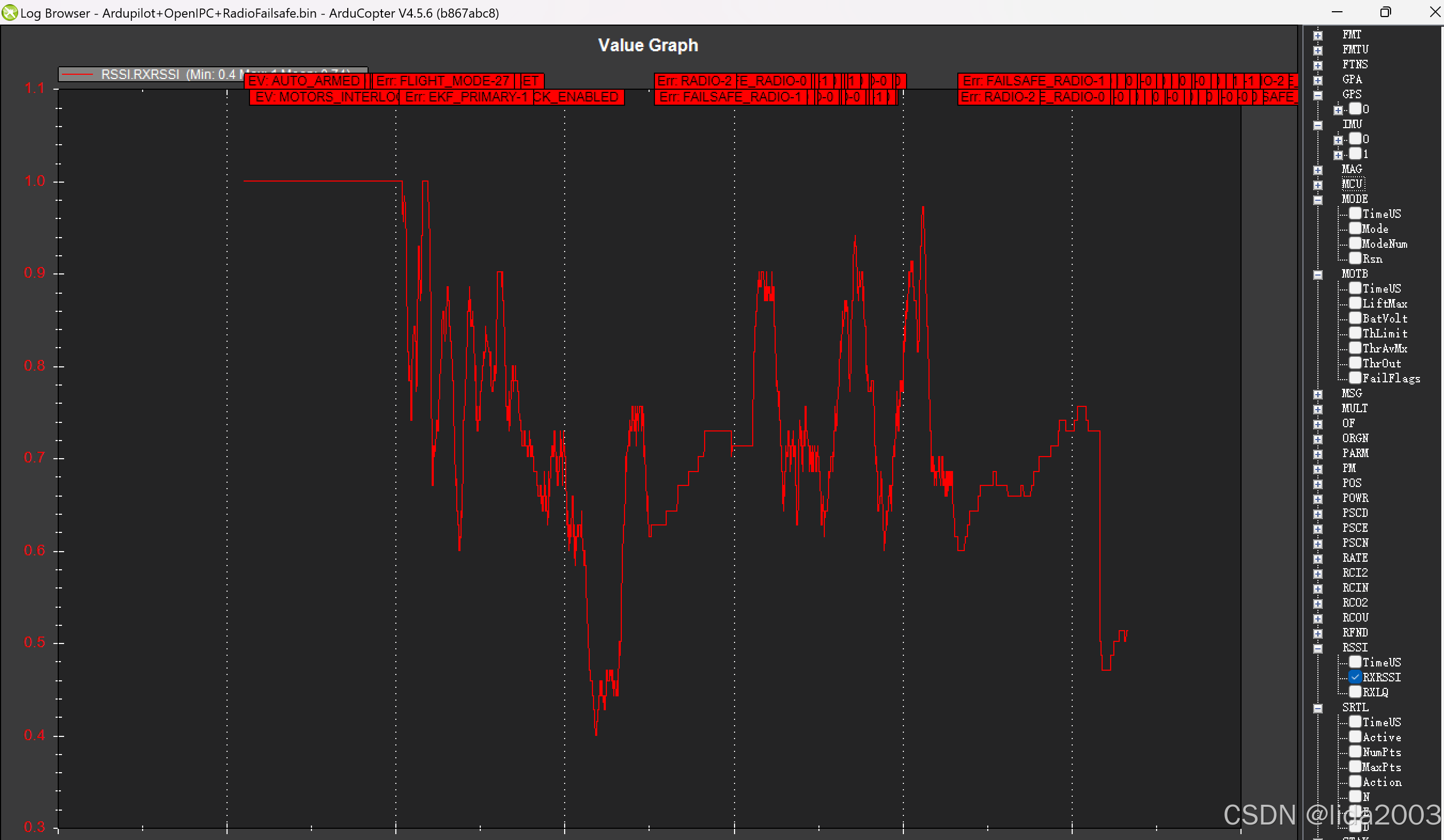Enable the RXLQ checkbox under RSSI
This screenshot has height=840, width=1444.
click(x=1355, y=692)
